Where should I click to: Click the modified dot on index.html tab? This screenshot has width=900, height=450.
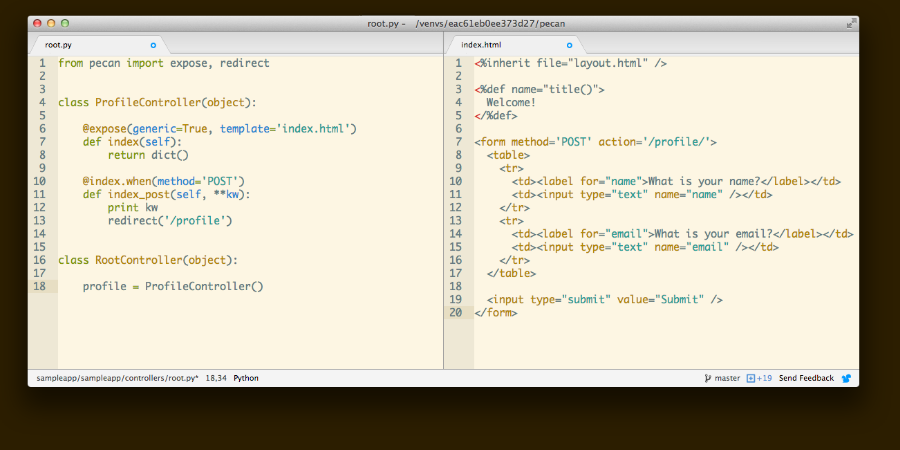(569, 45)
